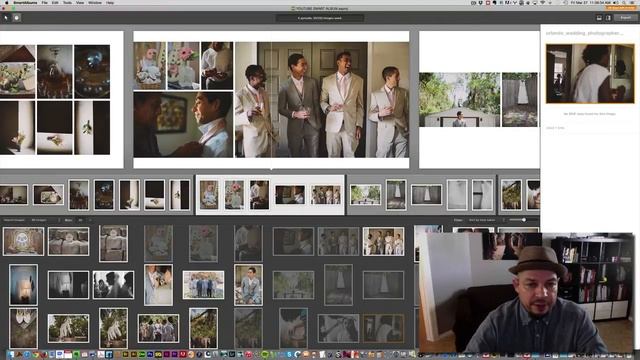Select black-and-white silhouette couple library photo
Viewport: 640px width, 360px height.
tap(113, 285)
